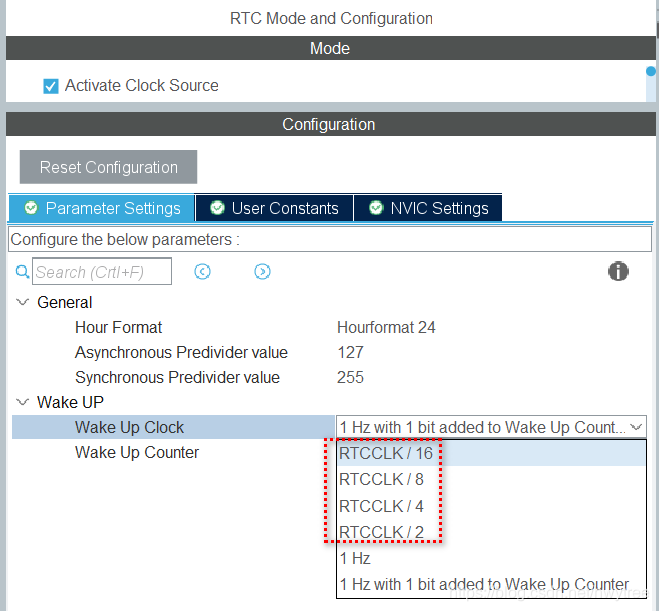The height and width of the screenshot is (611, 659).
Task: Click the Configuration section header
Action: pyautogui.click(x=330, y=124)
